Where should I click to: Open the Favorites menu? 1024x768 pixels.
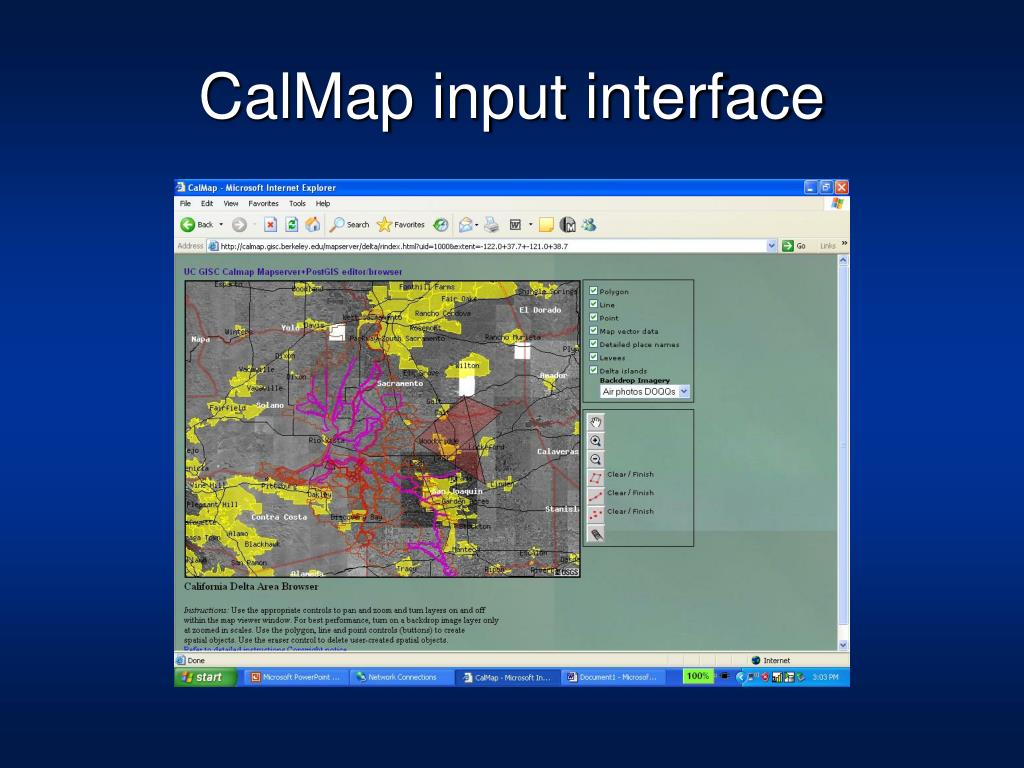(263, 204)
